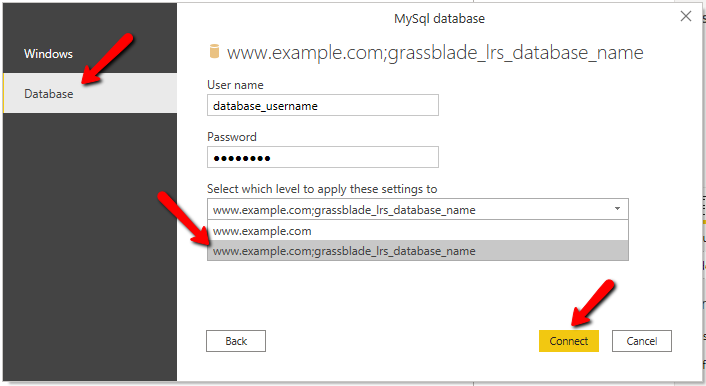Screen dimensions: 706x386
Task: Click the database cylinder icon in header
Action: pyautogui.click(x=214, y=51)
